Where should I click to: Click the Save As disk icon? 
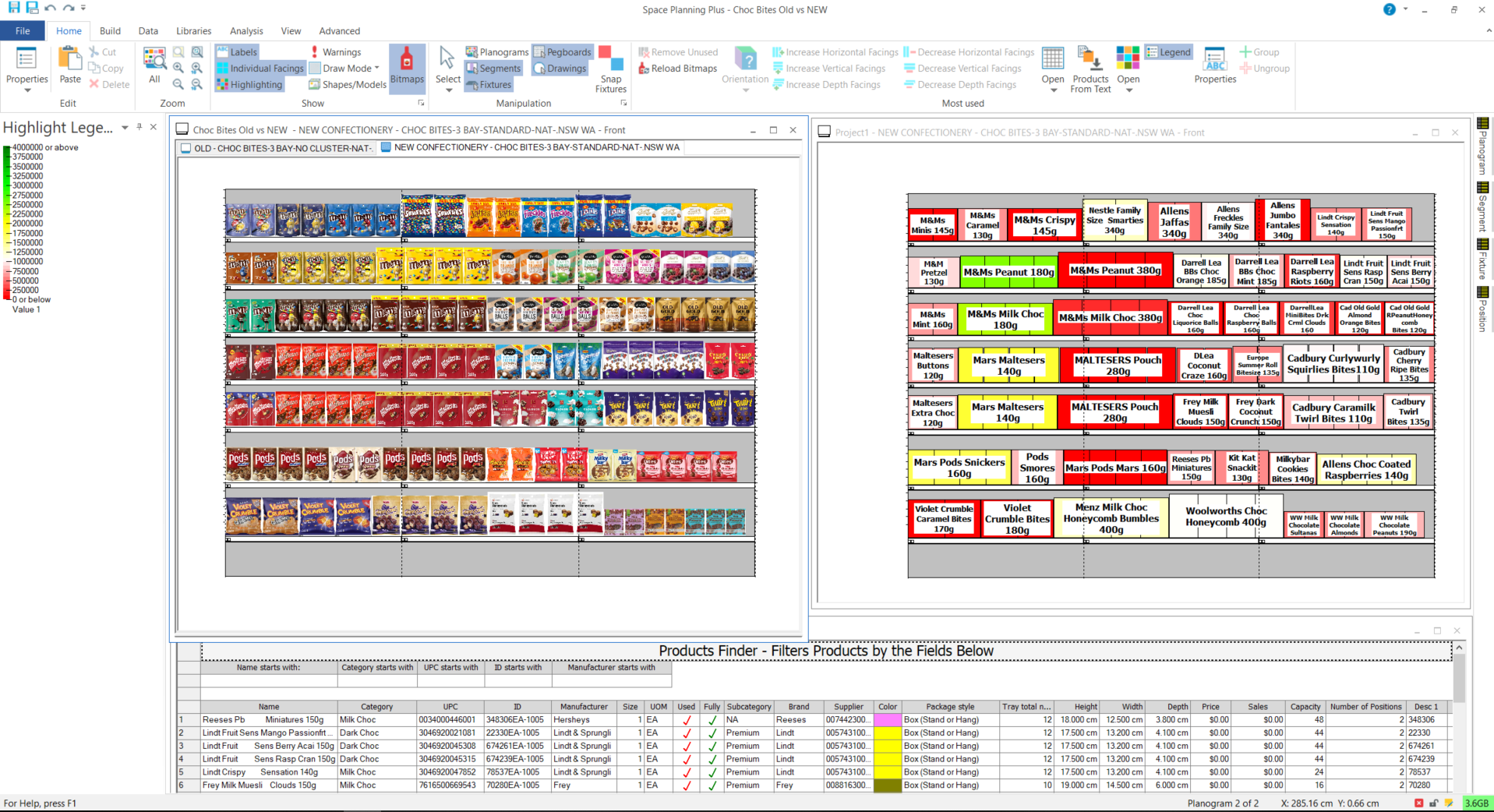[x=32, y=8]
